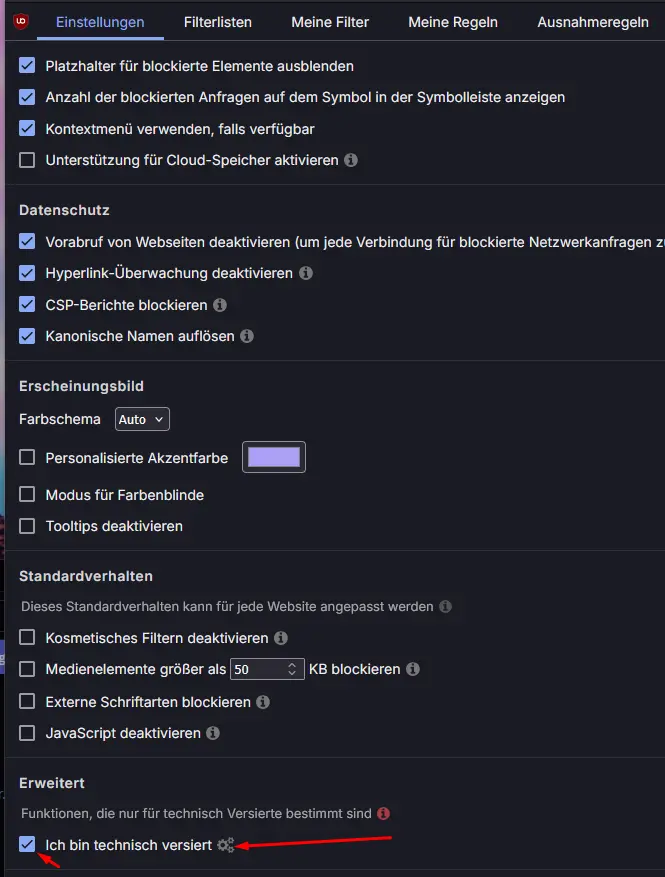Pick the purple accent color swatch

274,457
